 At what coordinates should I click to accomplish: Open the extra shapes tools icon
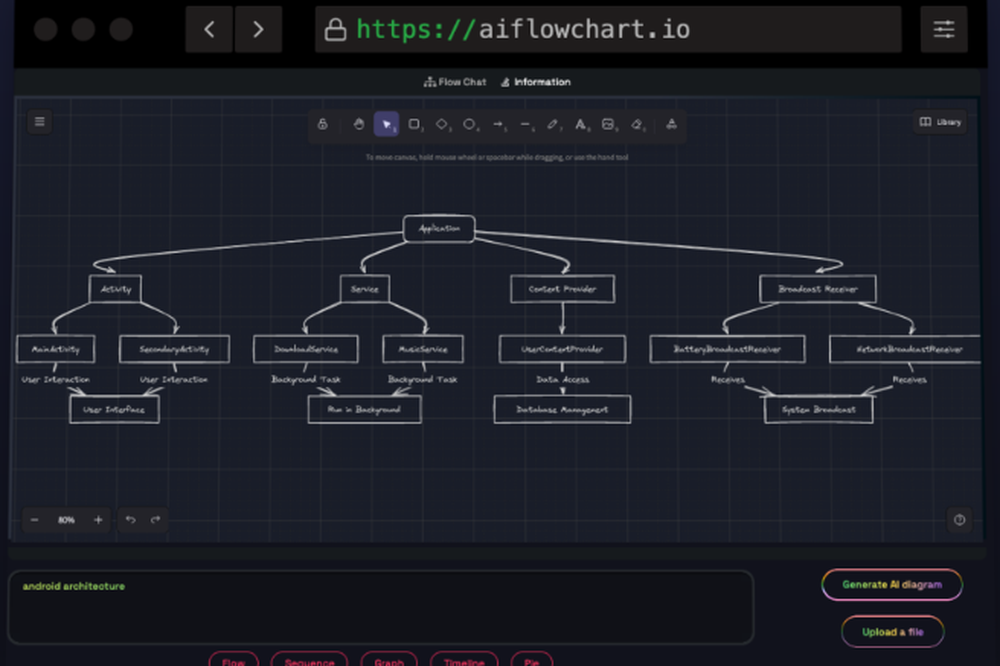pyautogui.click(x=672, y=124)
